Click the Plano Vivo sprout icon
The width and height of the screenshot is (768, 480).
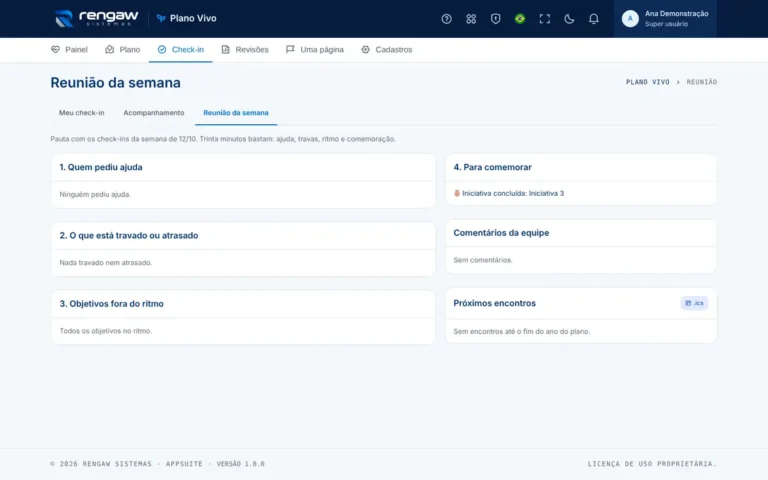coord(161,19)
